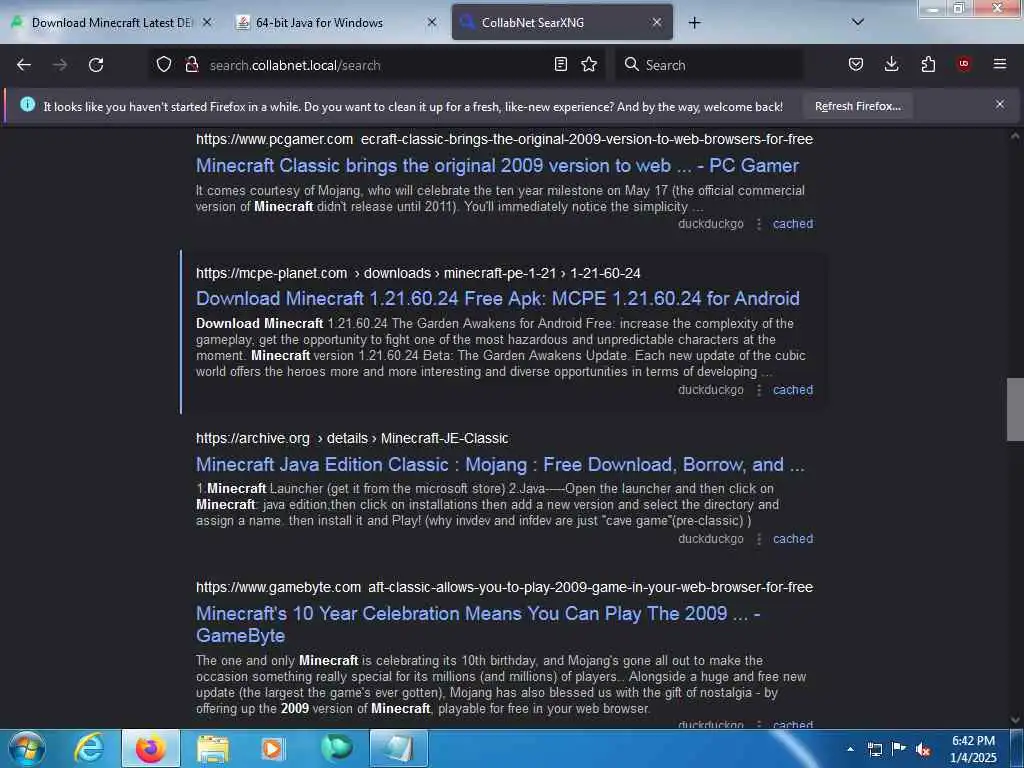Click the scrollbar down arrow
This screenshot has height=768, width=1024.
point(1015,720)
